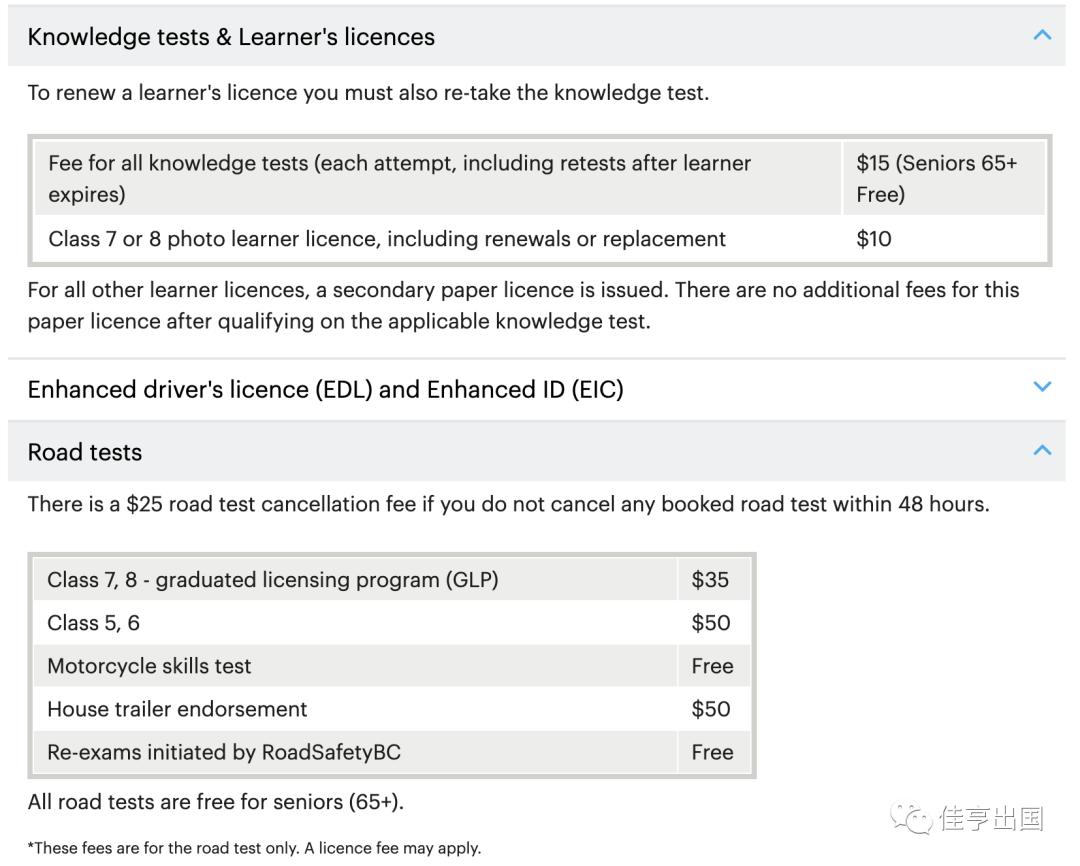Screen dimensions: 1080x866
Task: Click the road test cancellation fee sentence
Action: tap(508, 504)
